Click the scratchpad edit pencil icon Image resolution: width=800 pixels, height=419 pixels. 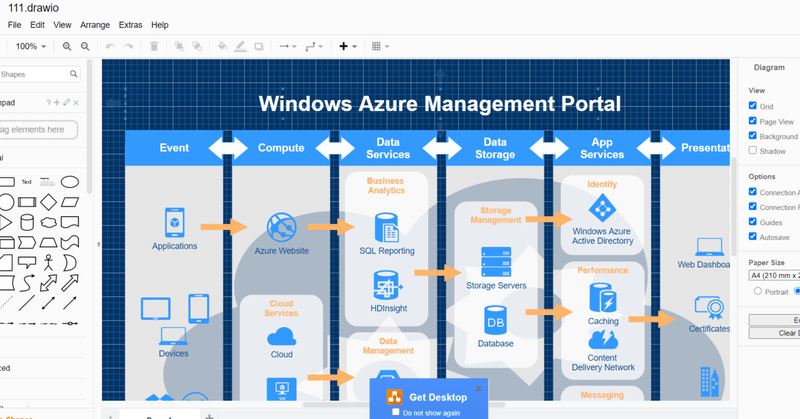click(x=66, y=103)
